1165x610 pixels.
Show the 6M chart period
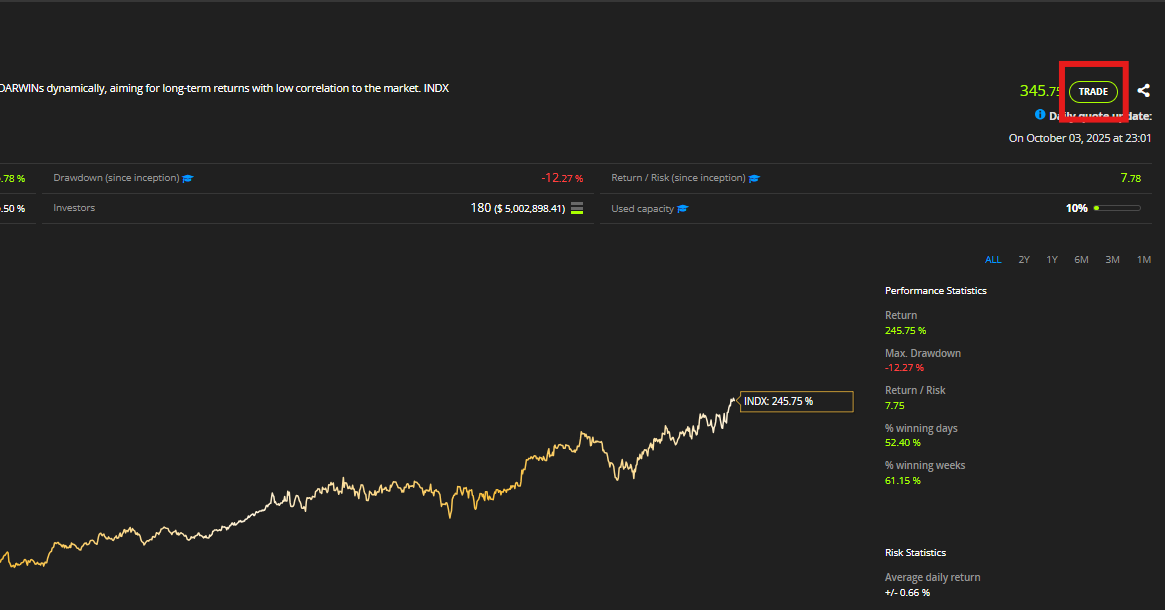point(1081,260)
